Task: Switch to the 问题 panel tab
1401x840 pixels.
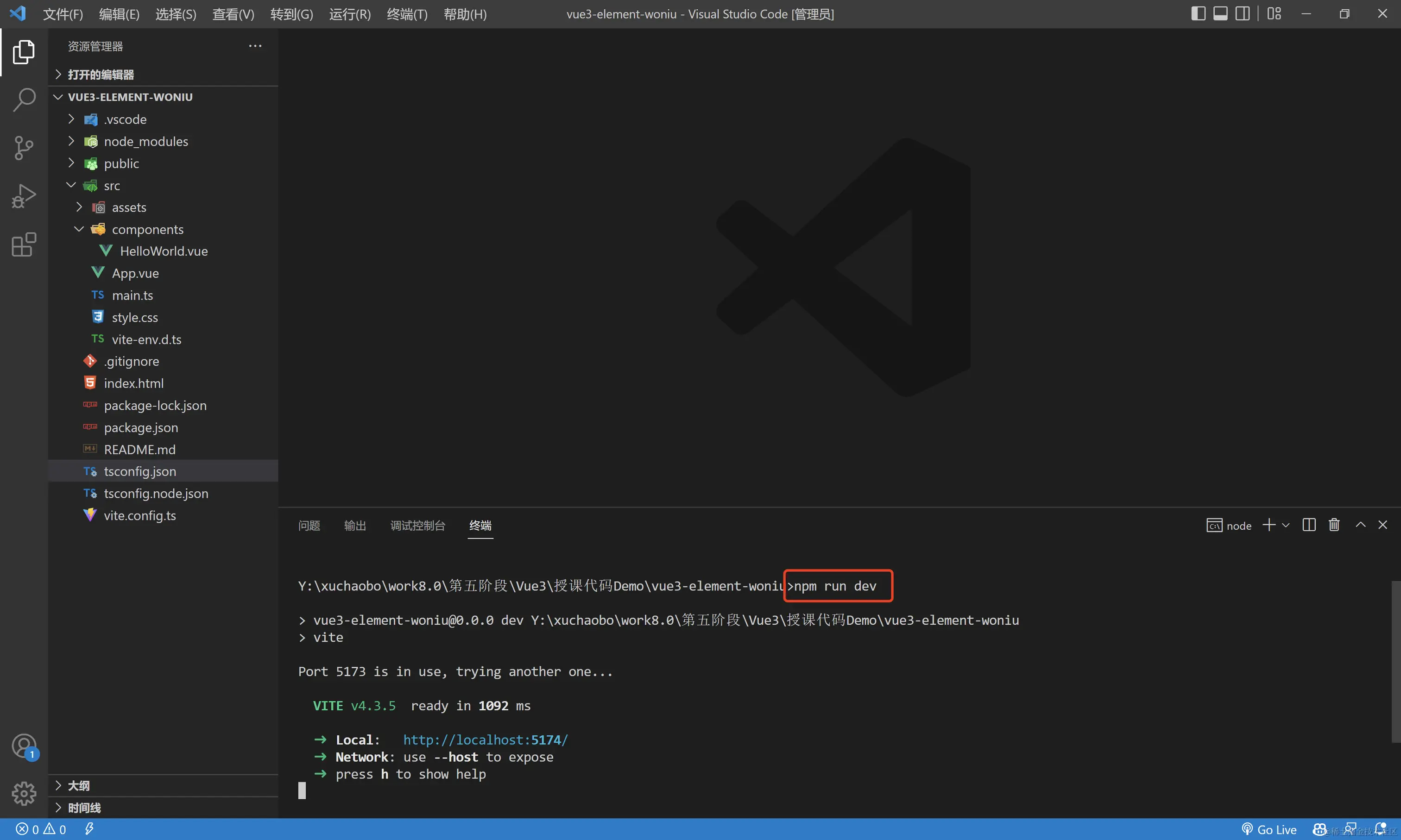Action: [x=309, y=525]
